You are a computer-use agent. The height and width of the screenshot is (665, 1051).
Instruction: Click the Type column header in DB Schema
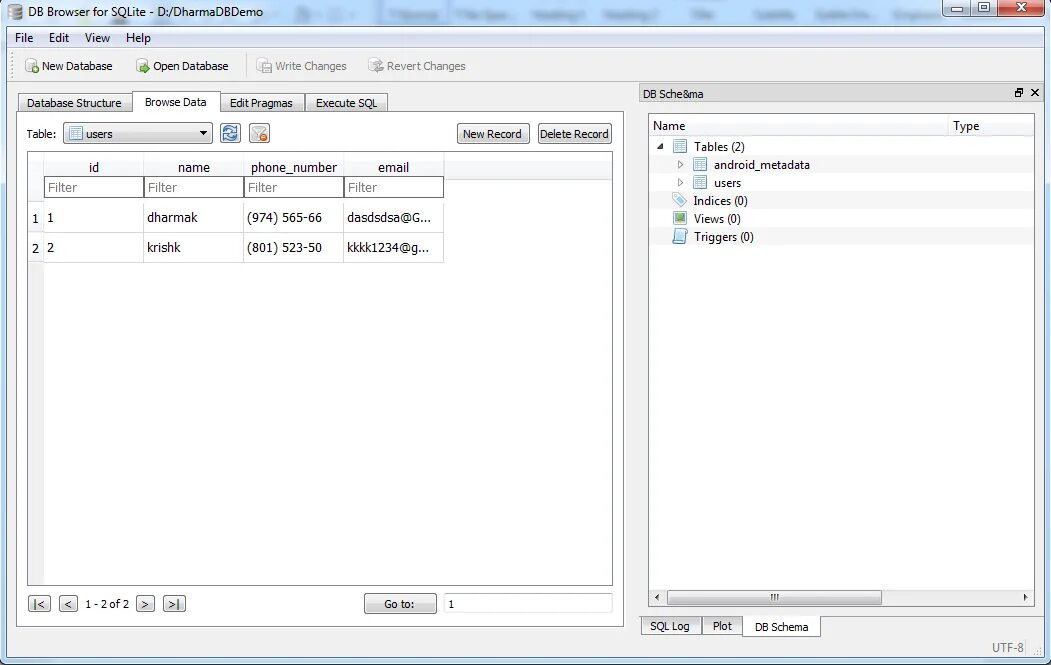pyautogui.click(x=991, y=125)
